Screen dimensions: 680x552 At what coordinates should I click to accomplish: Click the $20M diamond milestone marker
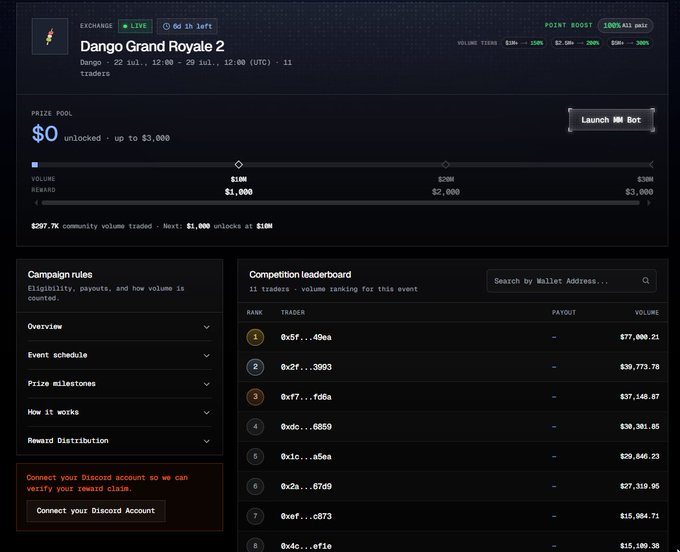445,164
